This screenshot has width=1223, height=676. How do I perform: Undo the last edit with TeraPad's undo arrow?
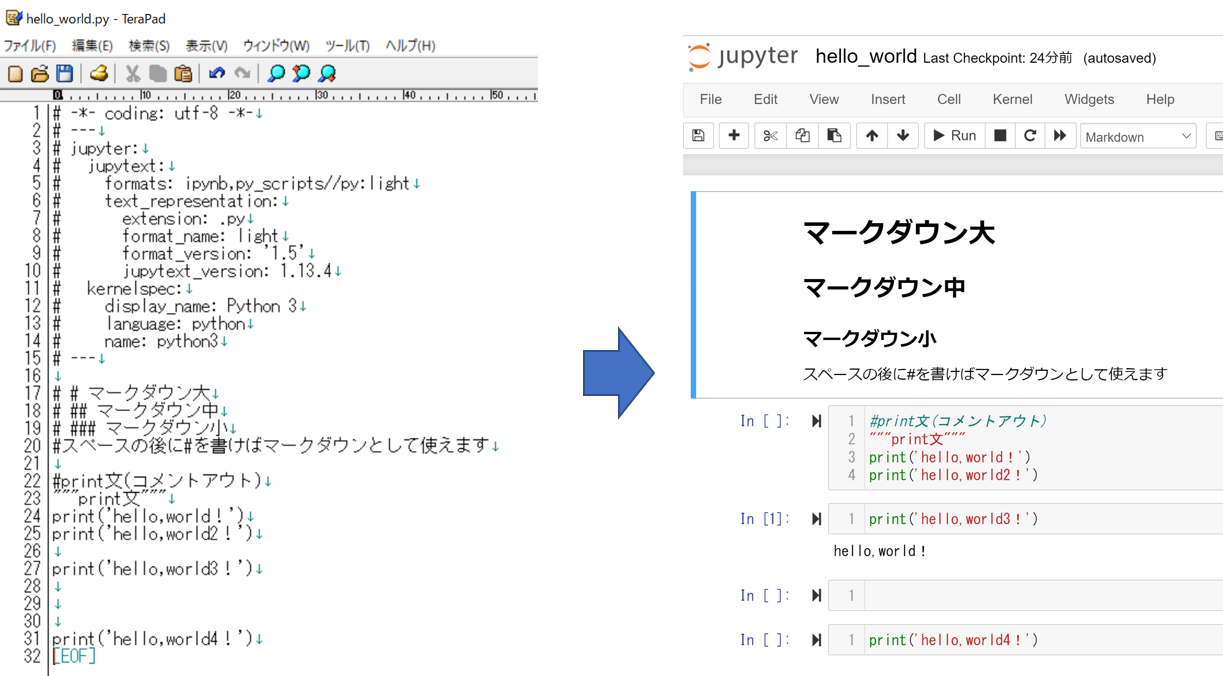point(218,72)
